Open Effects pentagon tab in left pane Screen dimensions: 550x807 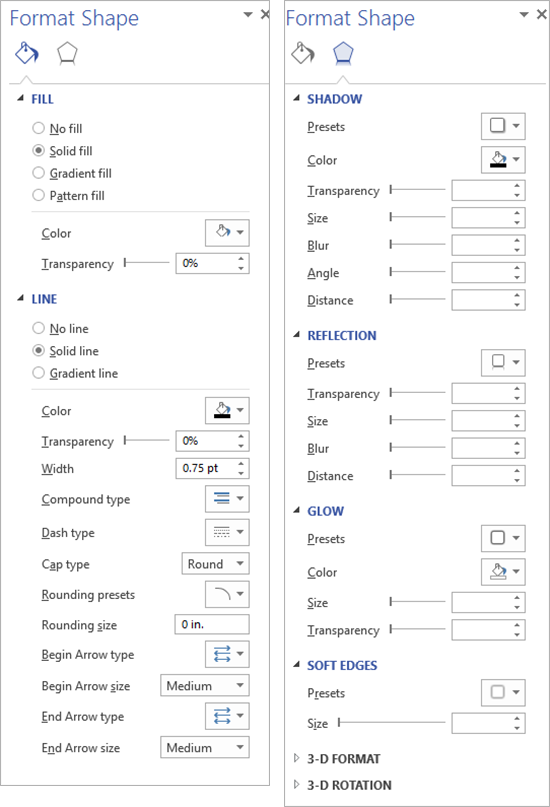click(x=67, y=54)
